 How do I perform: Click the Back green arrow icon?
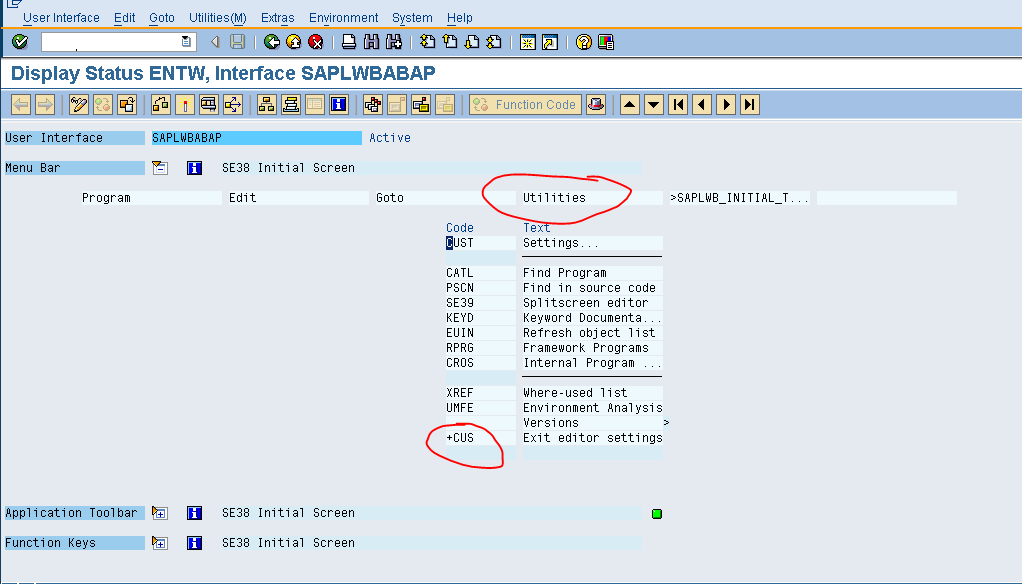tap(271, 41)
